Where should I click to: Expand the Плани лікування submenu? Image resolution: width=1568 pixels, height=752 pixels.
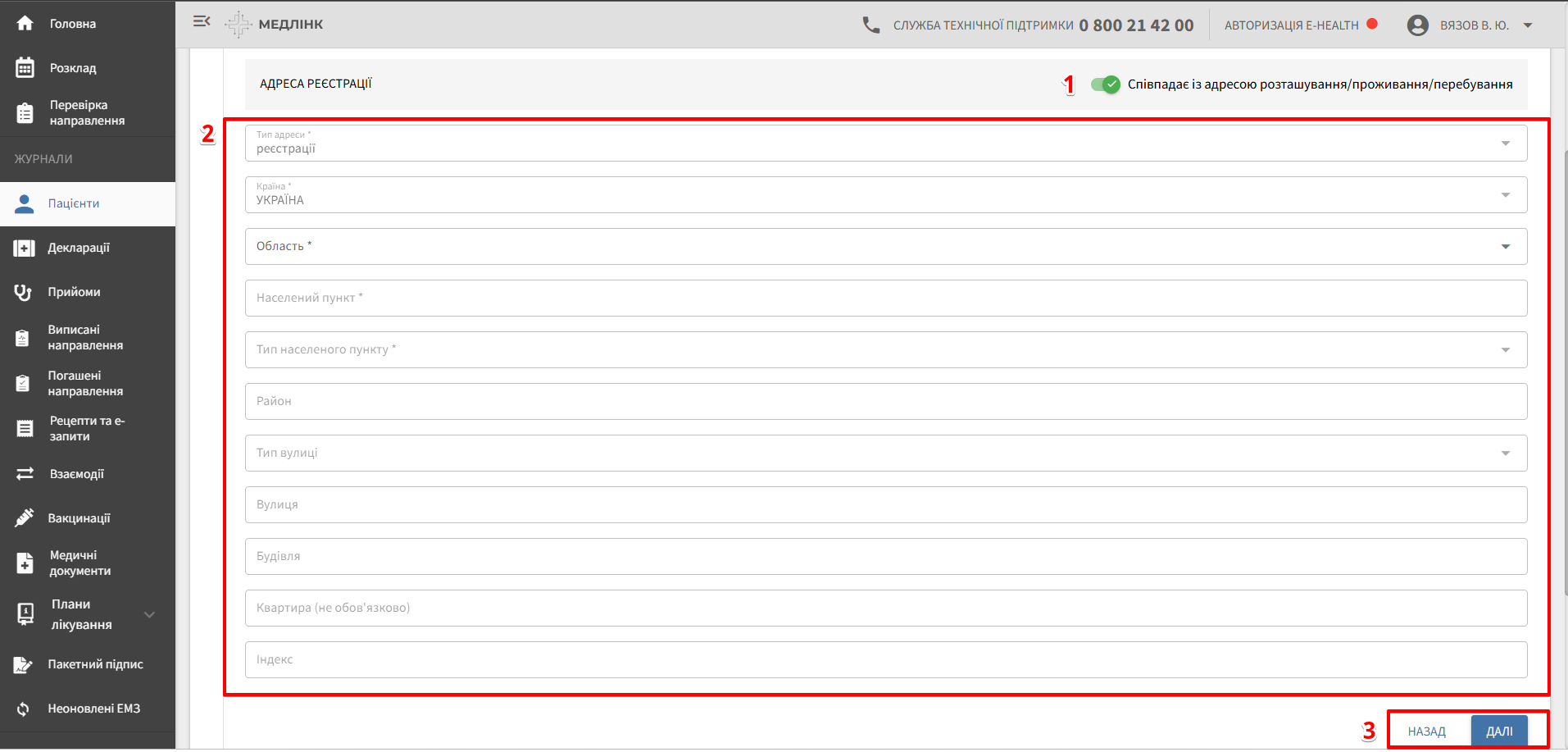click(149, 614)
